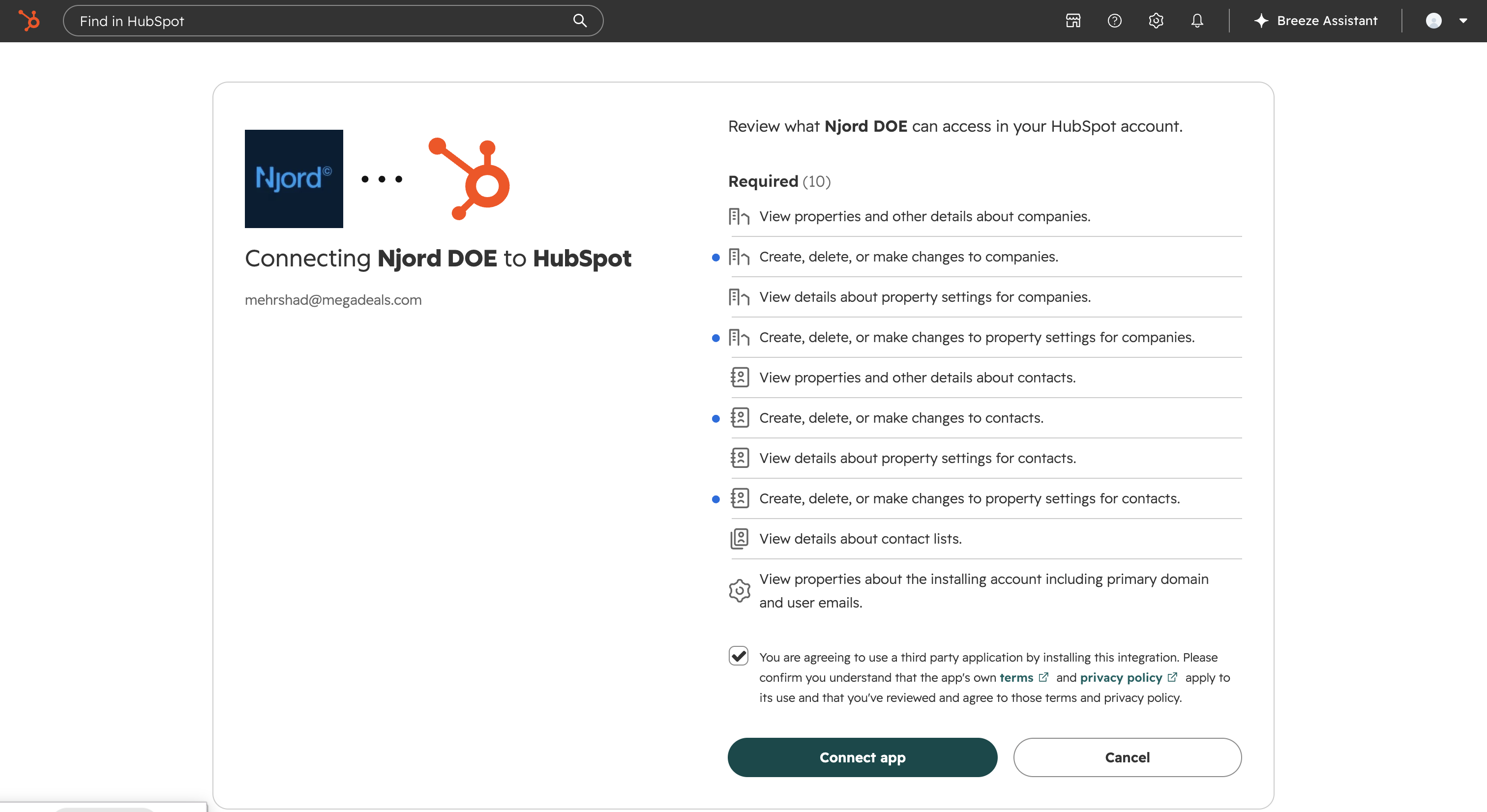Image resolution: width=1487 pixels, height=812 pixels.
Task: Click 'Create, delete, or make changes to property settings for companies.'
Action: [977, 338]
